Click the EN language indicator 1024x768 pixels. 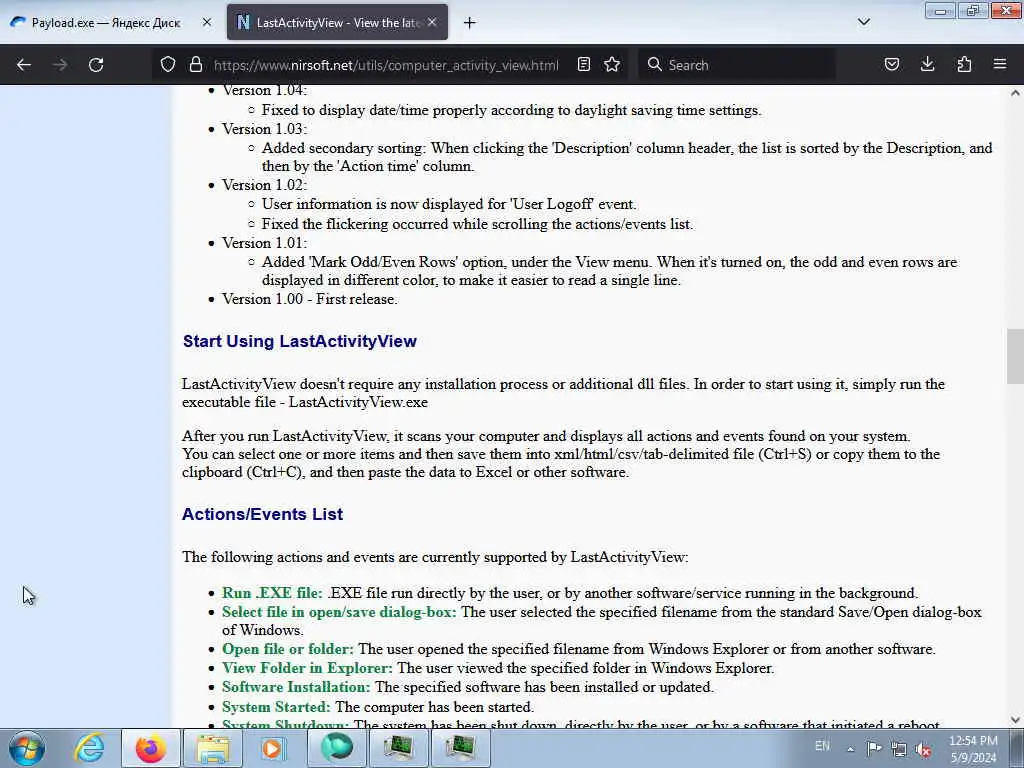(822, 746)
